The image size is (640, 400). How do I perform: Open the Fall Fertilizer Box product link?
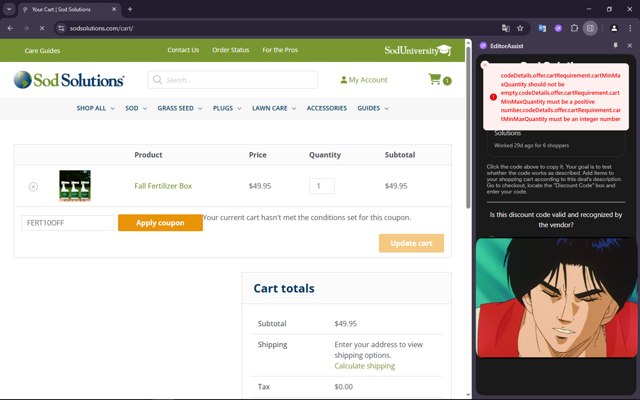[163, 186]
